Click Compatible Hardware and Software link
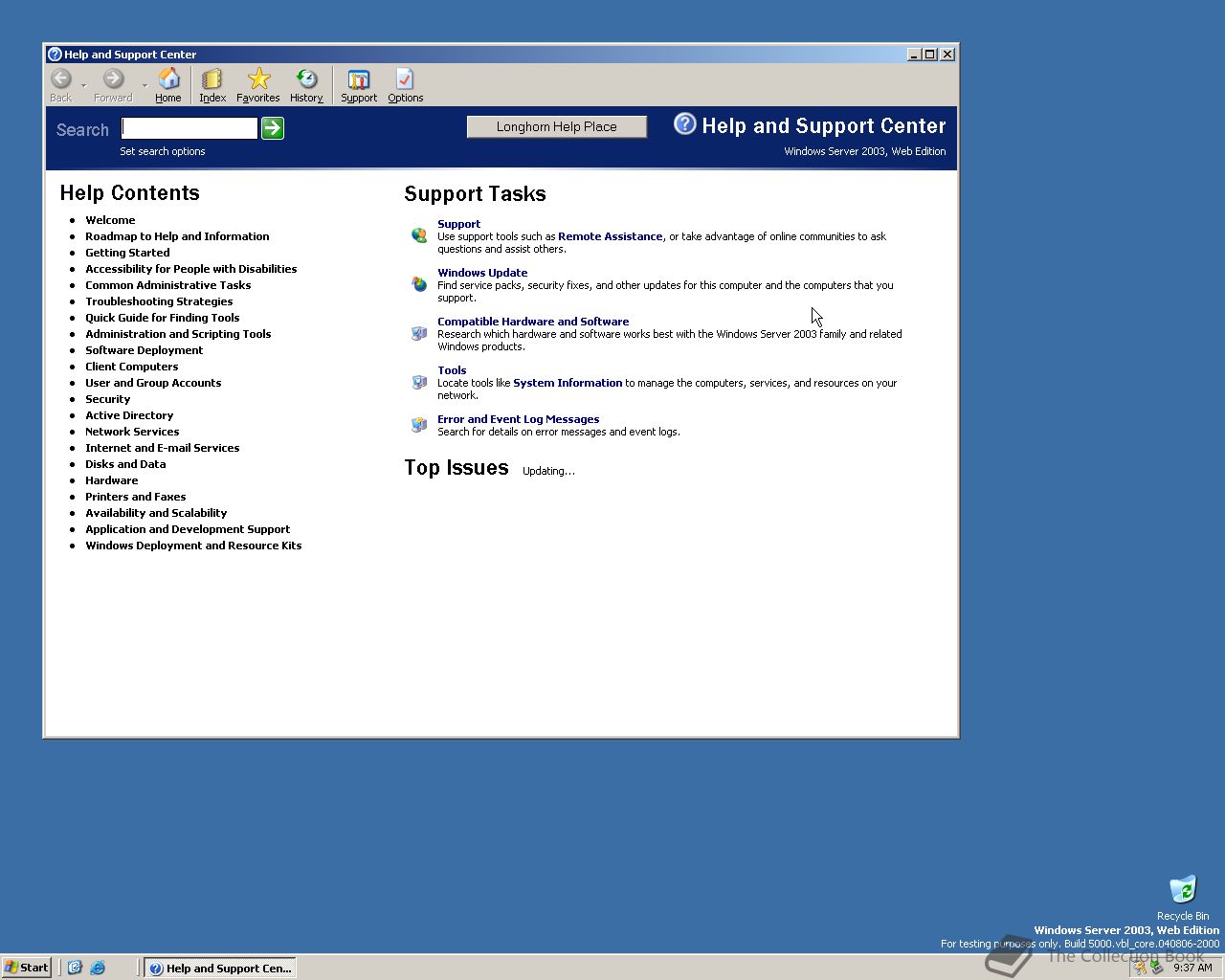 (533, 322)
